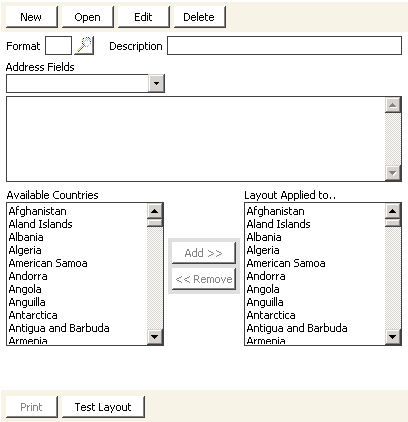Click the Print button
The height and width of the screenshot is (422, 408).
click(x=31, y=407)
